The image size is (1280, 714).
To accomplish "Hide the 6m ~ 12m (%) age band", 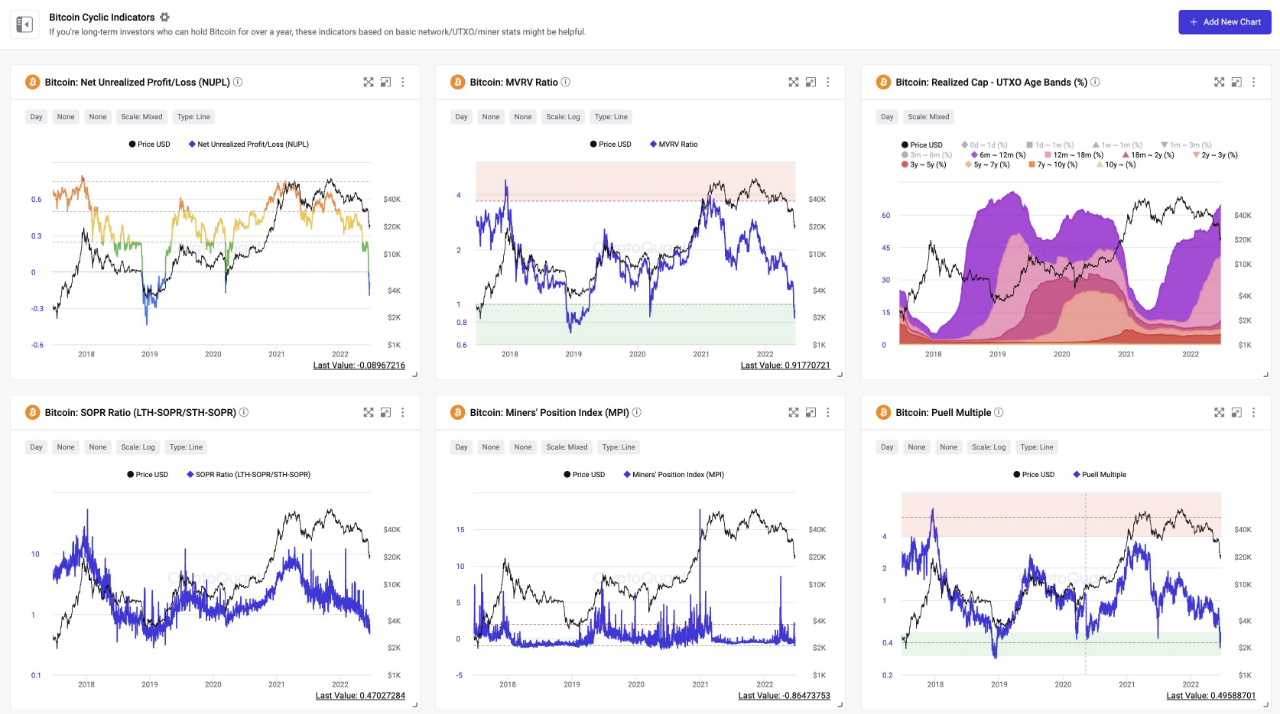I will 996,155.
